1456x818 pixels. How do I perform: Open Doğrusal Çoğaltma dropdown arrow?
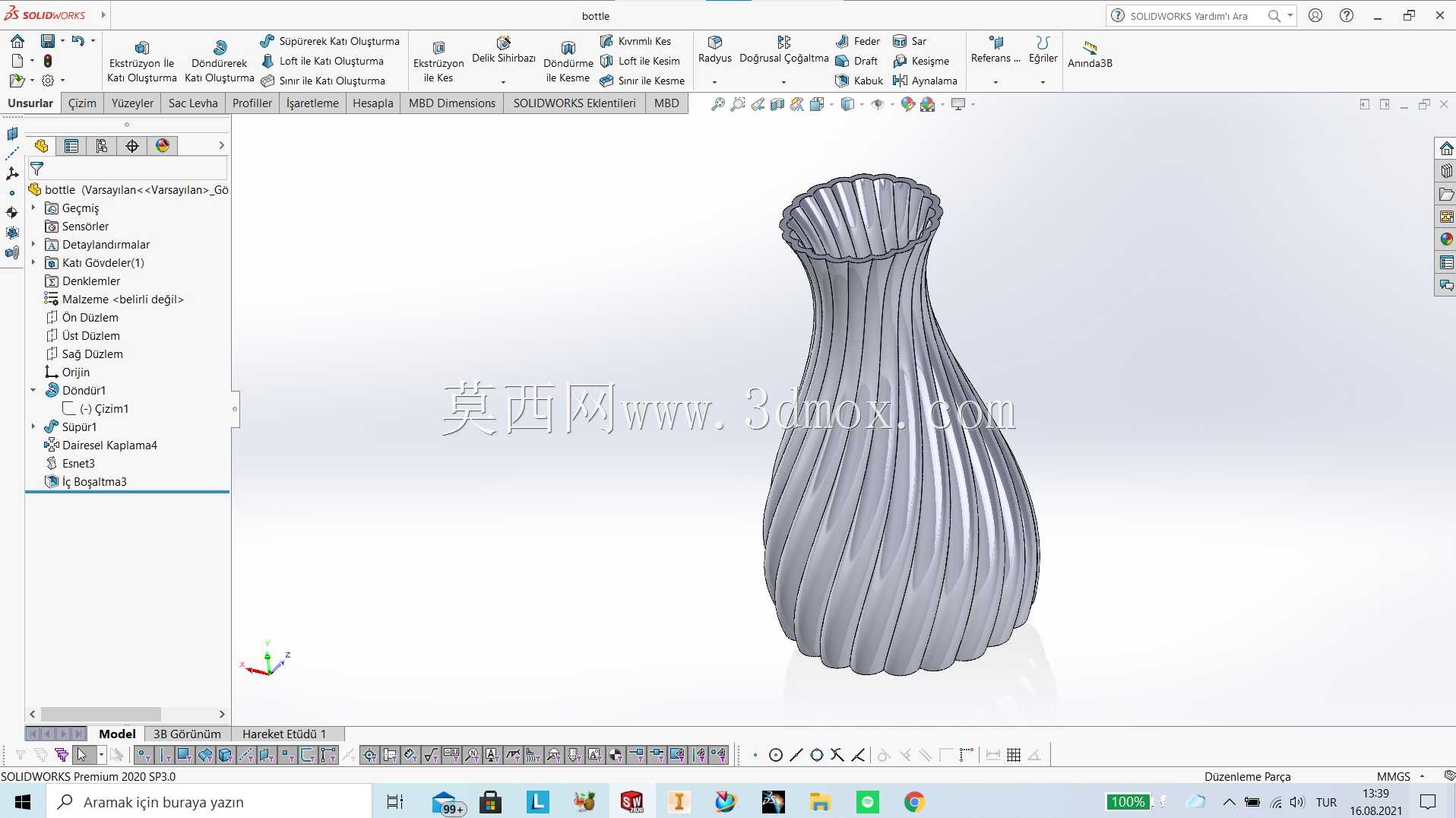pos(783,82)
